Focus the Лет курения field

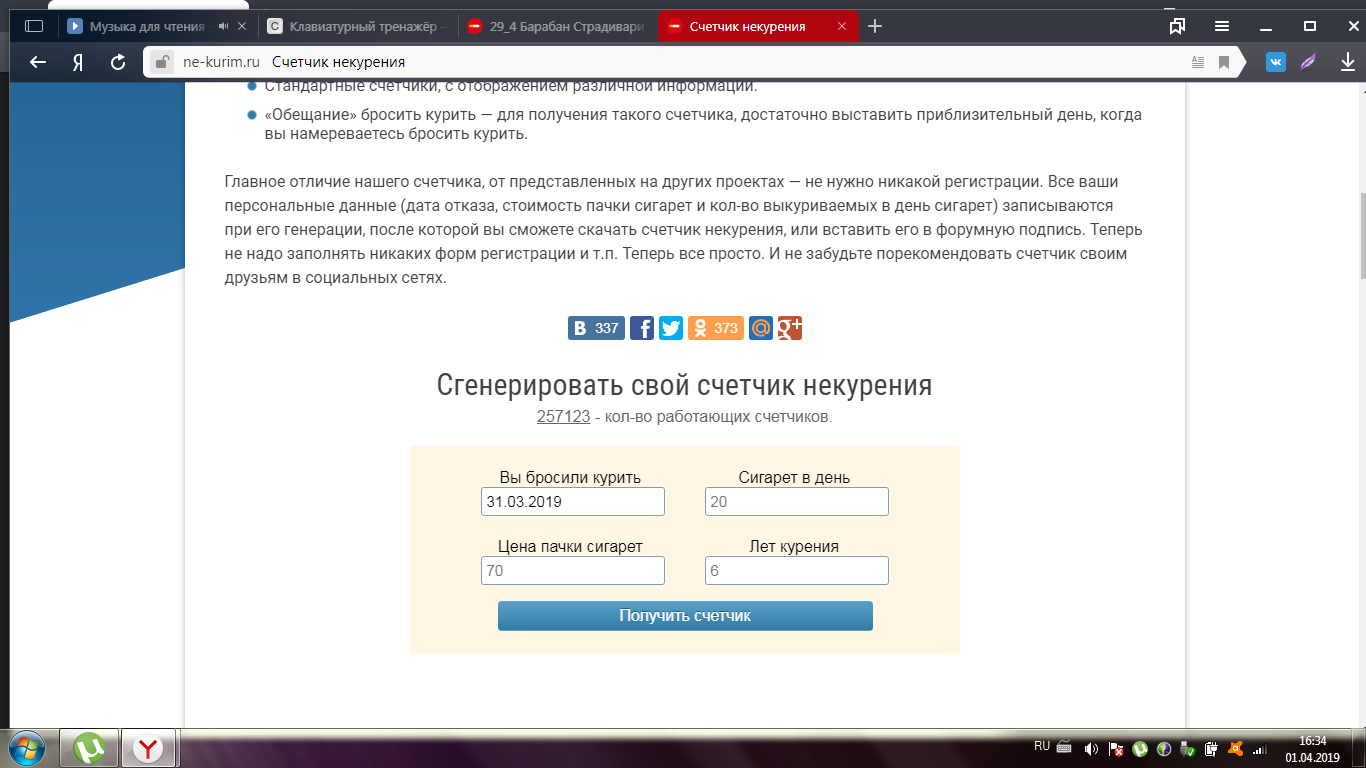coord(797,571)
